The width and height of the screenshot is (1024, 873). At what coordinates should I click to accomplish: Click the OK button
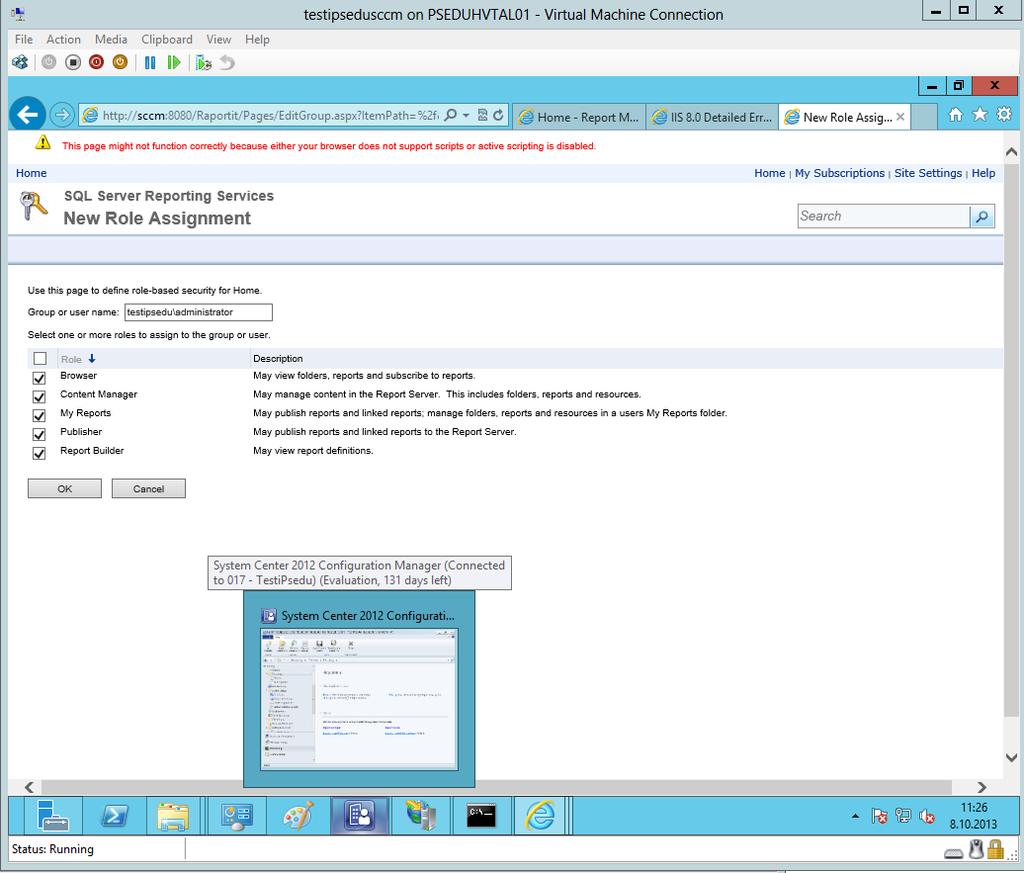coord(65,488)
